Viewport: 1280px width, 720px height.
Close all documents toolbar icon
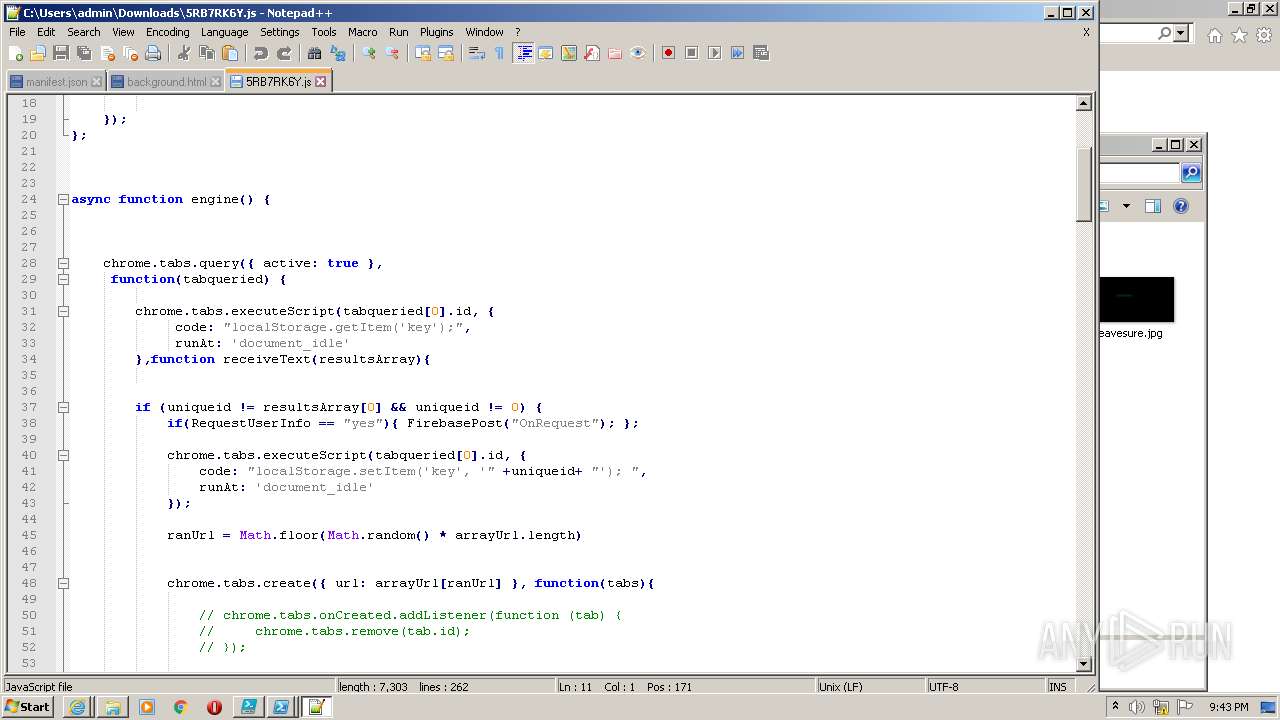(130, 53)
